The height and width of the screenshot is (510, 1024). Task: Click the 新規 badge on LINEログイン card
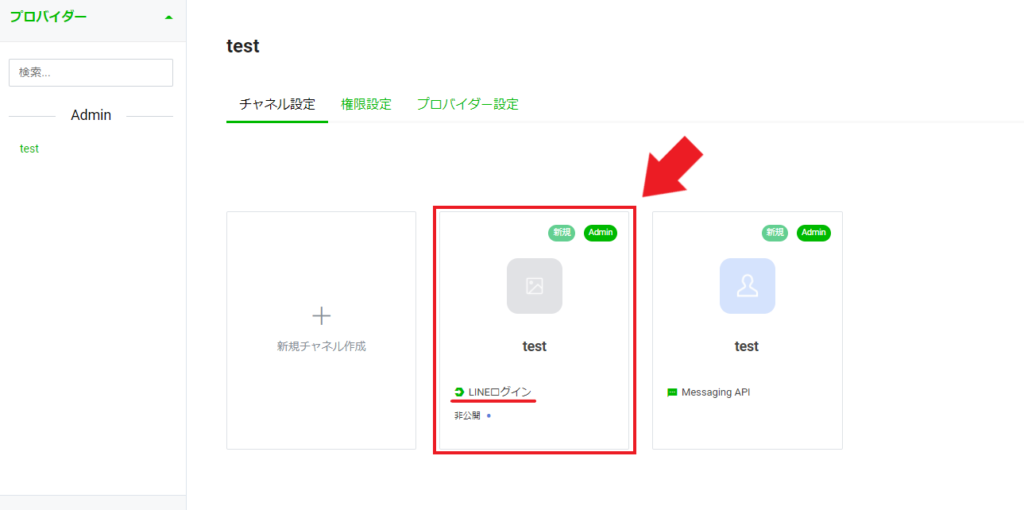click(x=562, y=233)
